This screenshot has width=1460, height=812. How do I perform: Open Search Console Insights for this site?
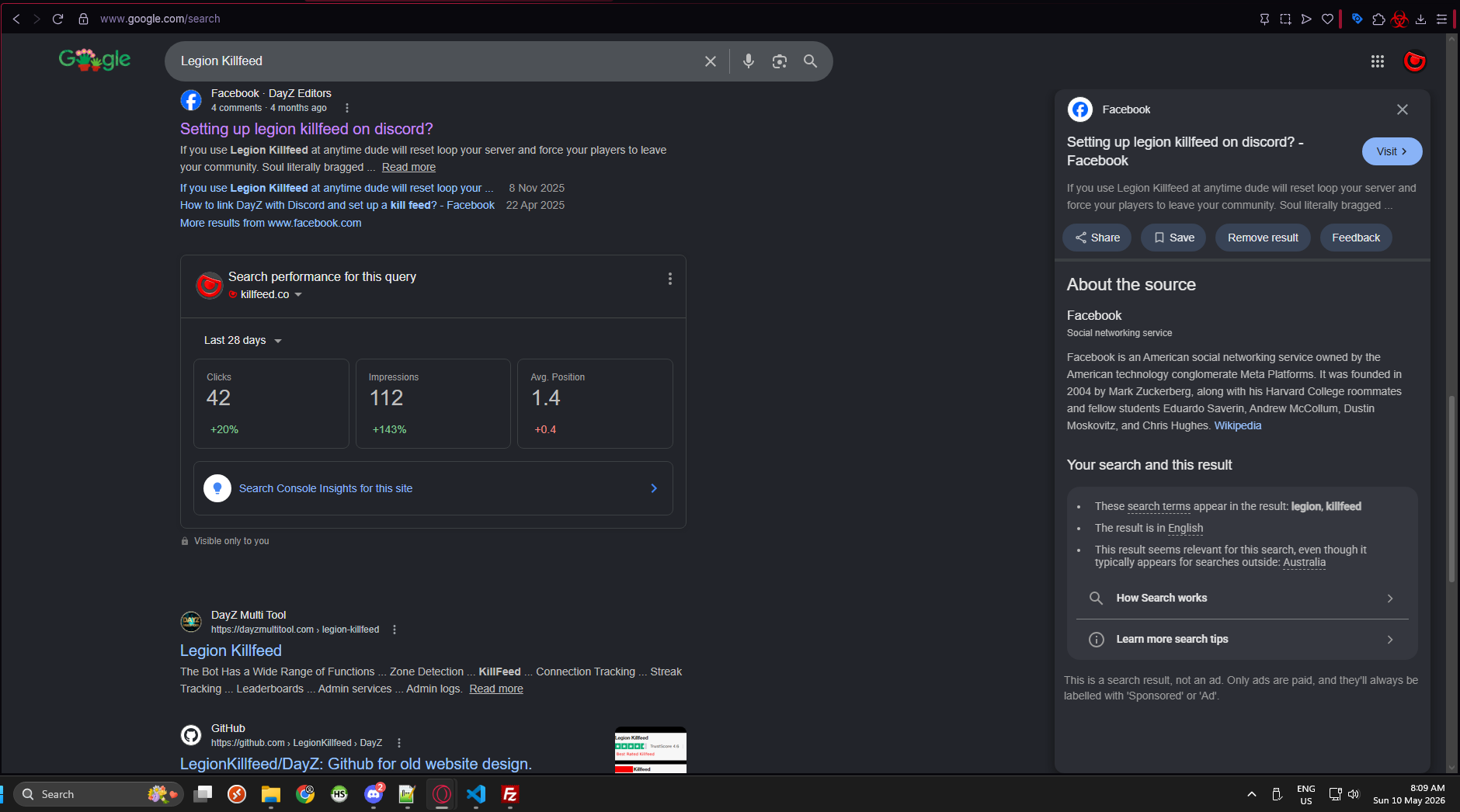tap(433, 488)
